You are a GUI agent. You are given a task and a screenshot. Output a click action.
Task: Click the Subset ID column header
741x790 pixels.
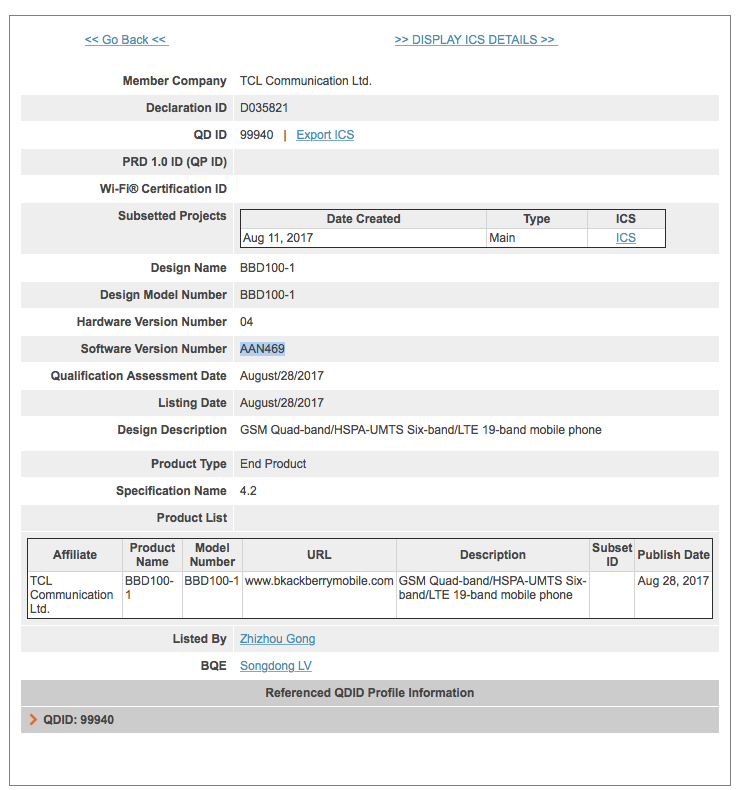tap(612, 555)
